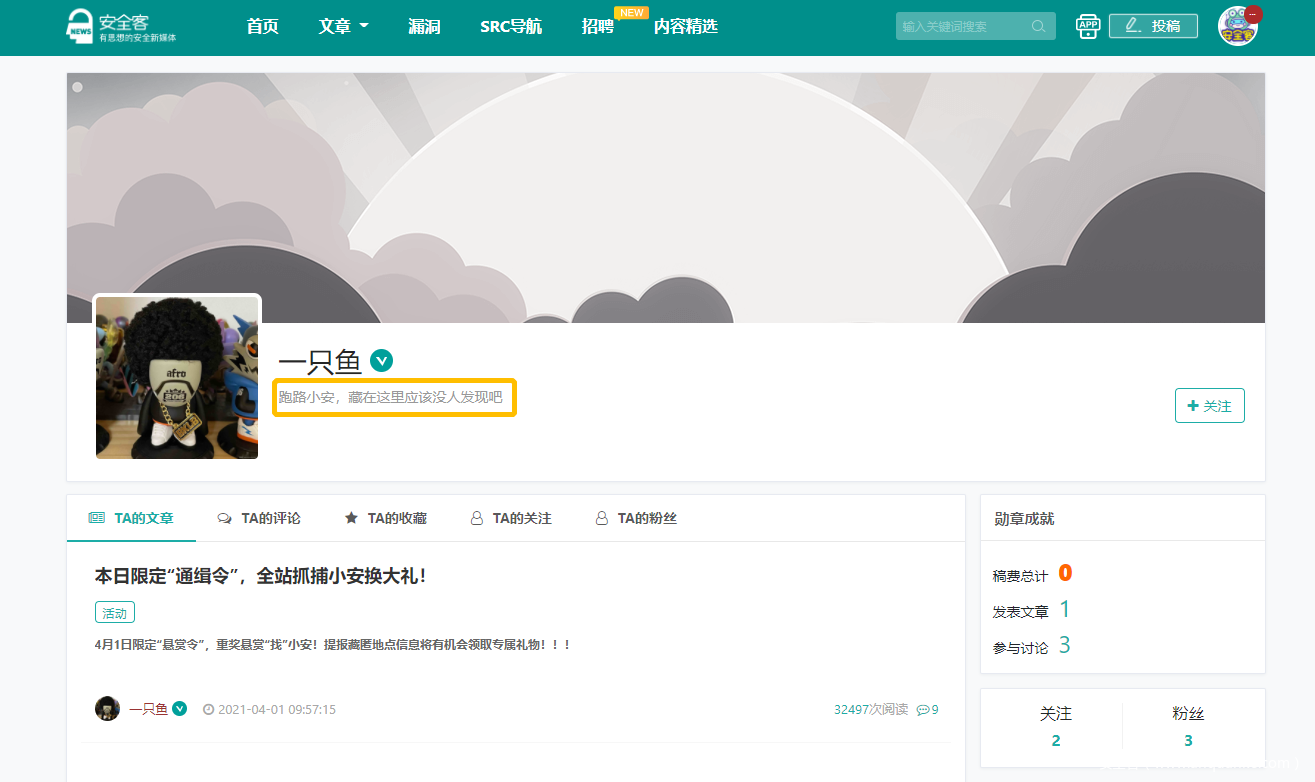This screenshot has width=1315, height=782.
Task: Click the verified badge beside the profile name
Action: tap(380, 360)
